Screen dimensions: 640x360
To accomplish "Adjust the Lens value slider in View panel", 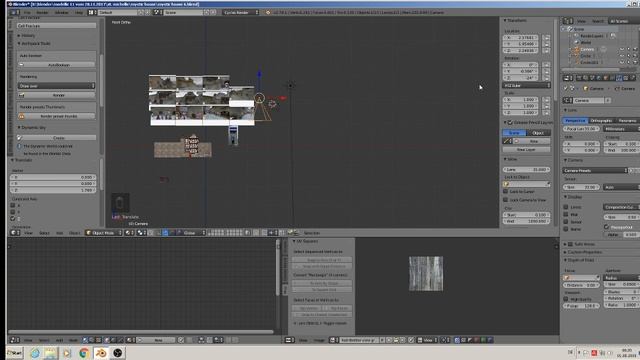I will point(527,169).
